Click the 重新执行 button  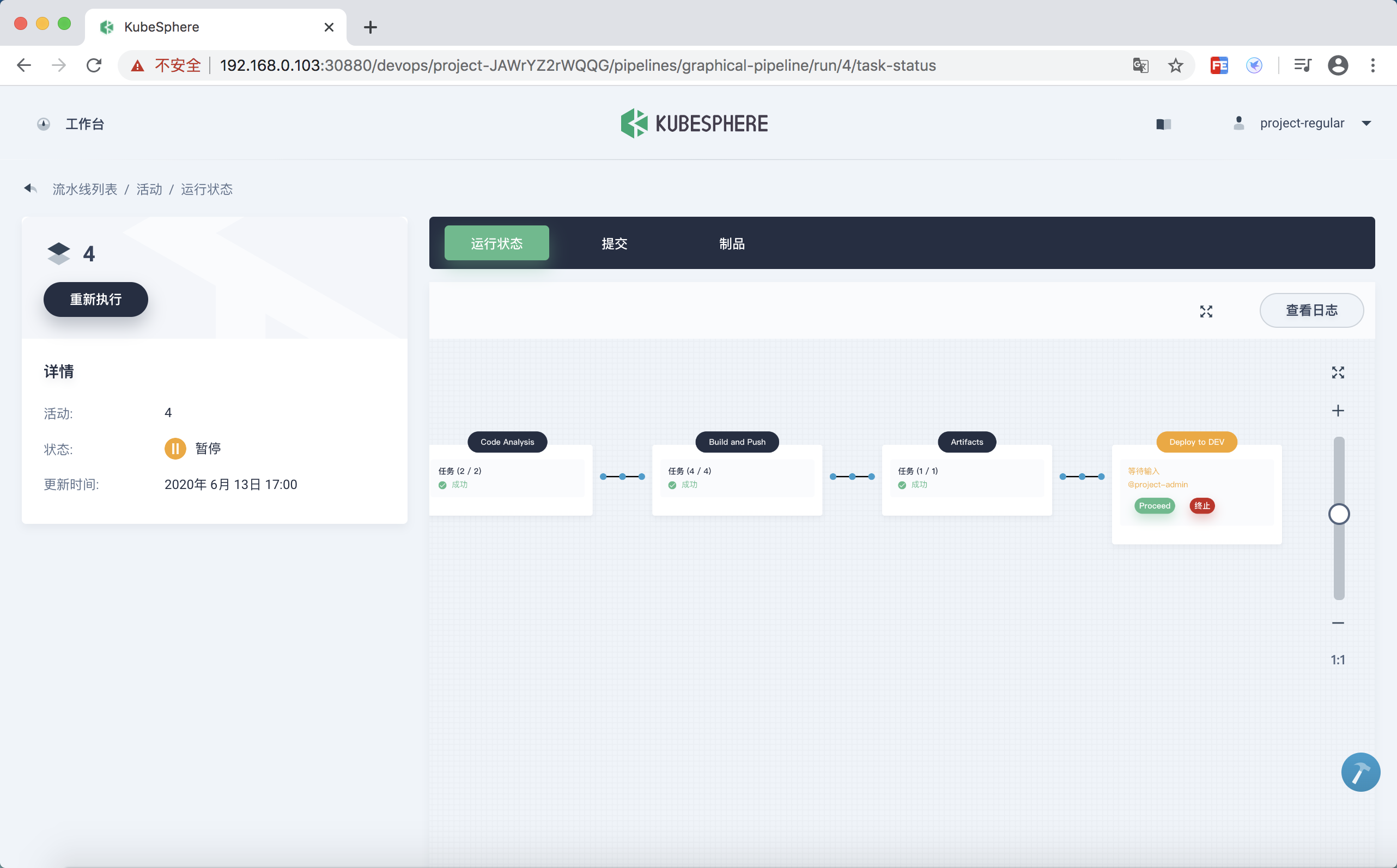(96, 299)
